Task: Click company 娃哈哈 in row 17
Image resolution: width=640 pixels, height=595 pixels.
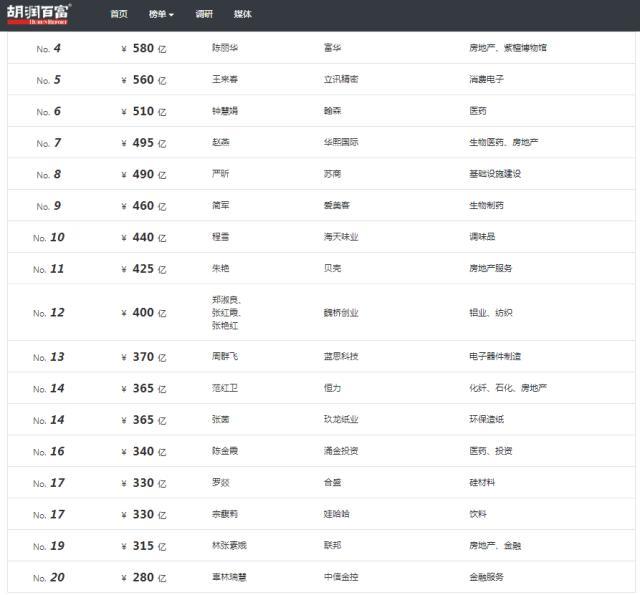Action: coord(336,514)
